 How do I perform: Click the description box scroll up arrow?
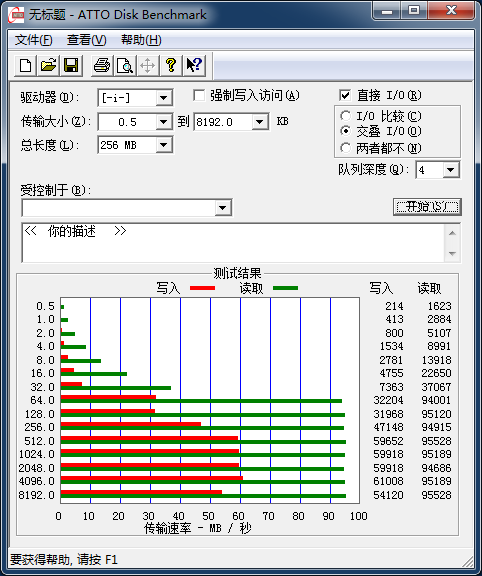pos(453,233)
